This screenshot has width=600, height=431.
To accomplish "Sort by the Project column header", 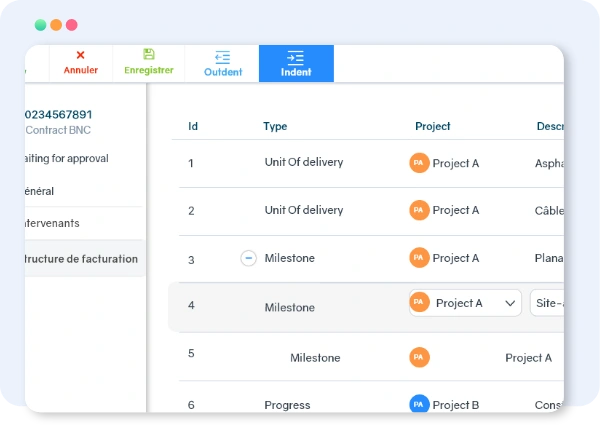I will coord(432,127).
